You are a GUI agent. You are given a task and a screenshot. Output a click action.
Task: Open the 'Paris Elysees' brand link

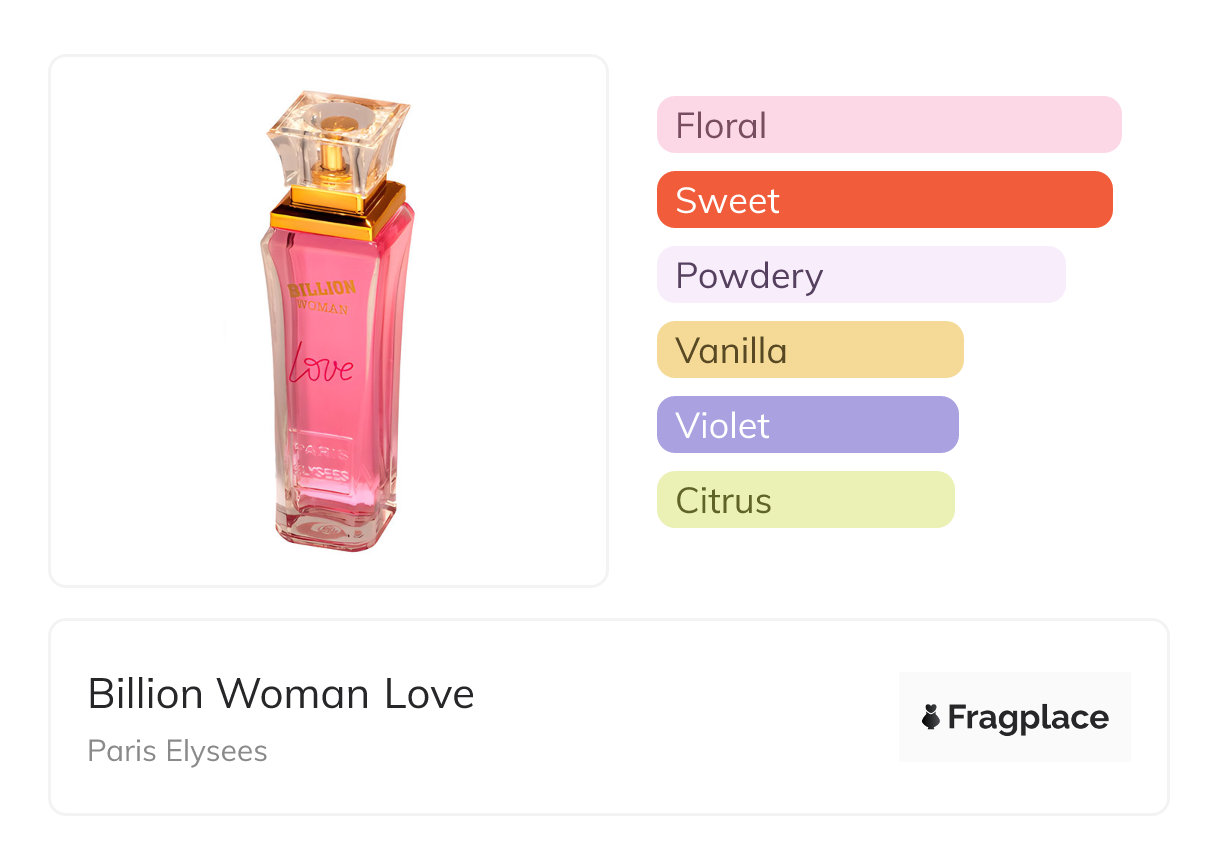[x=177, y=751]
